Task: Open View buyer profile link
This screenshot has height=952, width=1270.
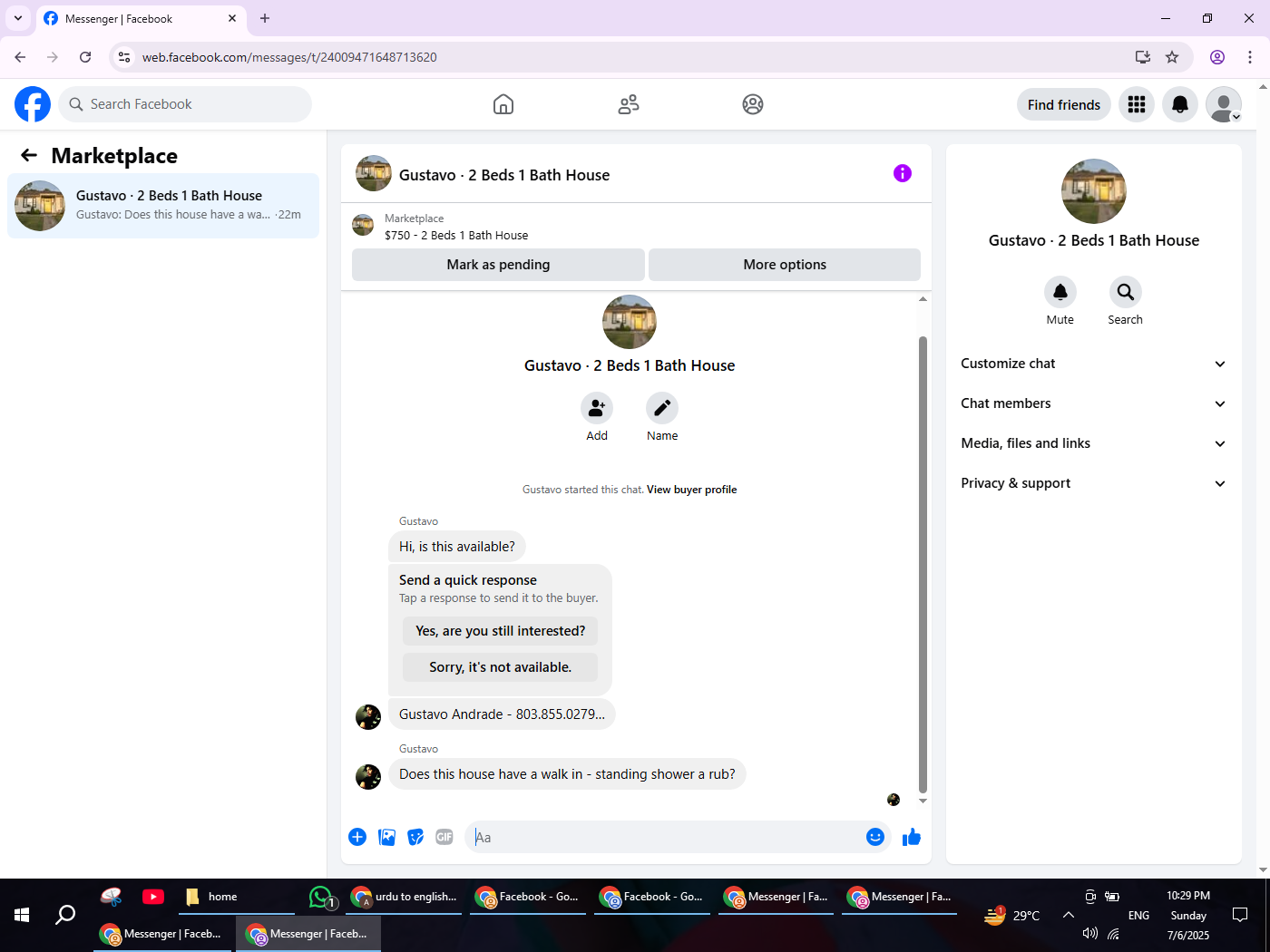Action: tap(691, 490)
